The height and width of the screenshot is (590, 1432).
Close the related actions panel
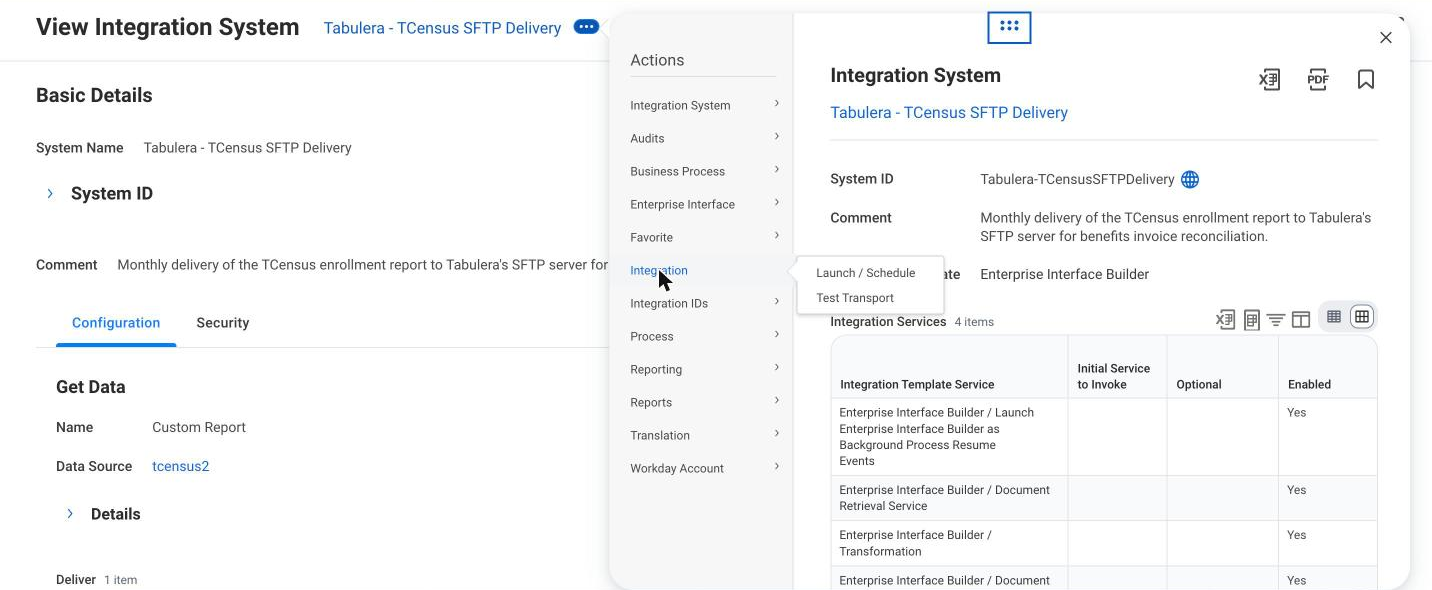(1385, 38)
